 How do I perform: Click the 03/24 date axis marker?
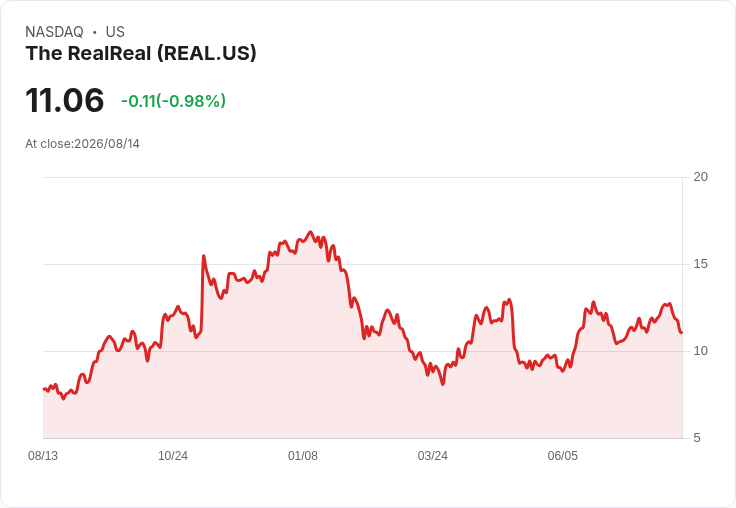click(433, 456)
